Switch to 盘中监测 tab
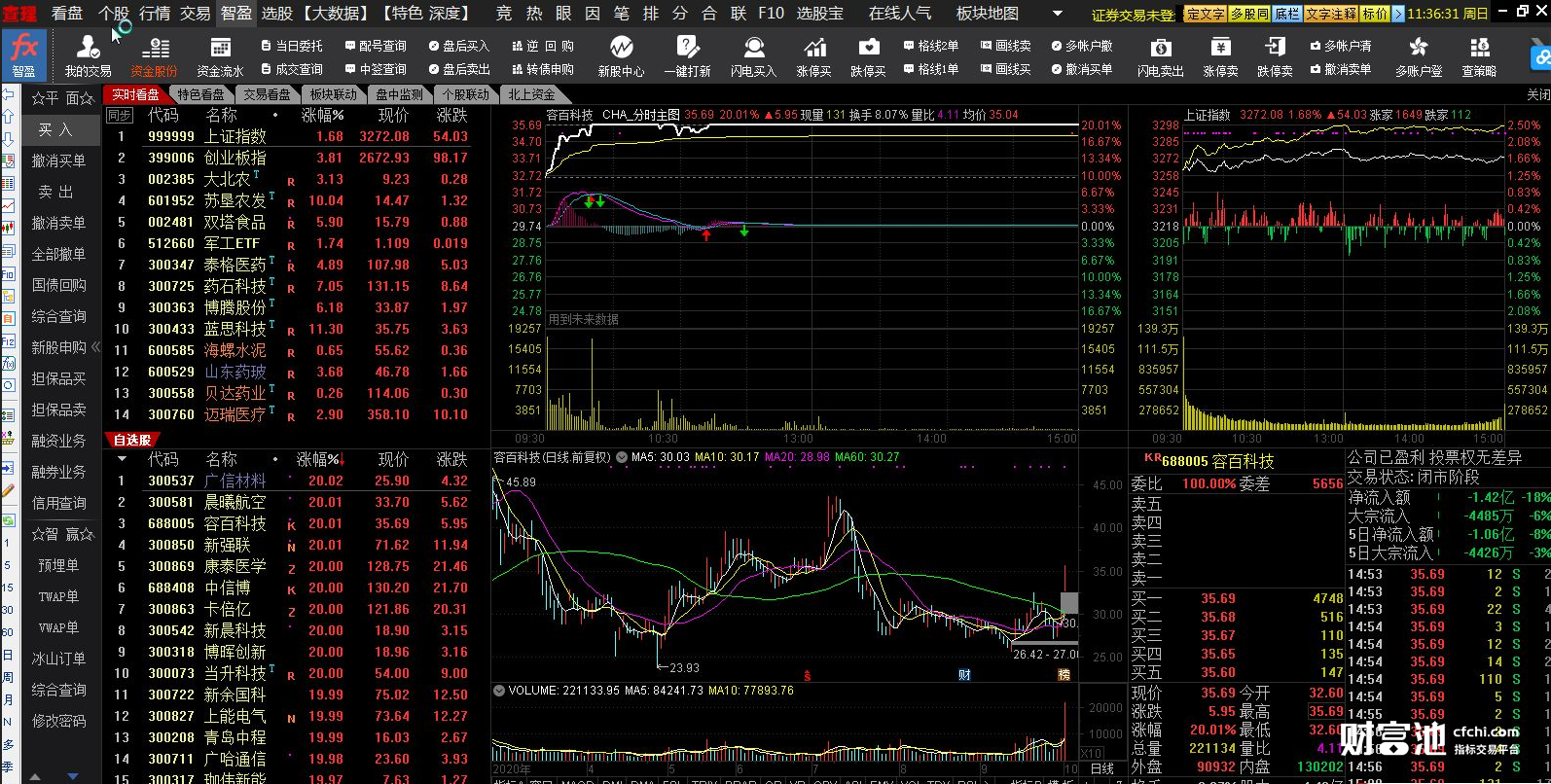Screen dimensions: 1551x784 tap(400, 94)
